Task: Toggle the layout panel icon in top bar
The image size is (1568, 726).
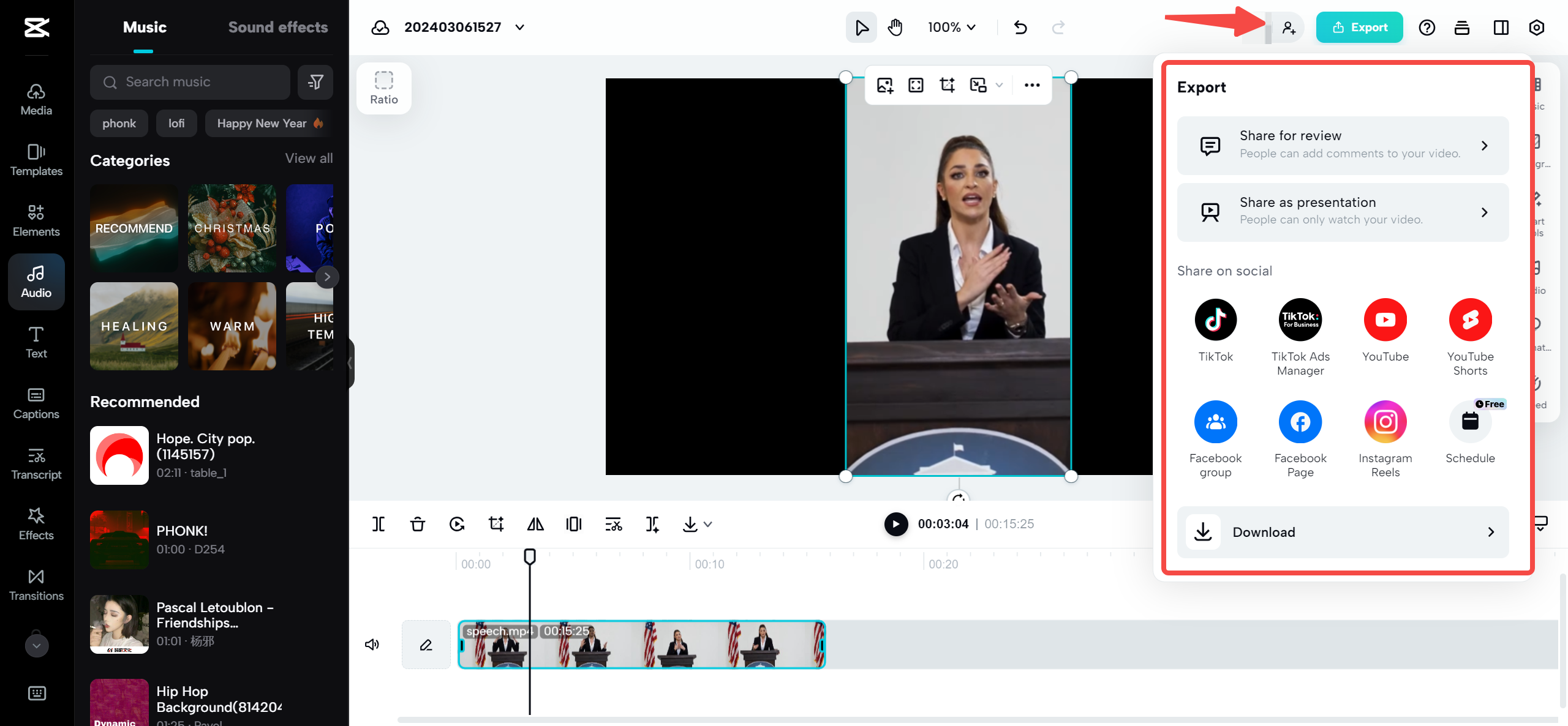Action: coord(1501,28)
